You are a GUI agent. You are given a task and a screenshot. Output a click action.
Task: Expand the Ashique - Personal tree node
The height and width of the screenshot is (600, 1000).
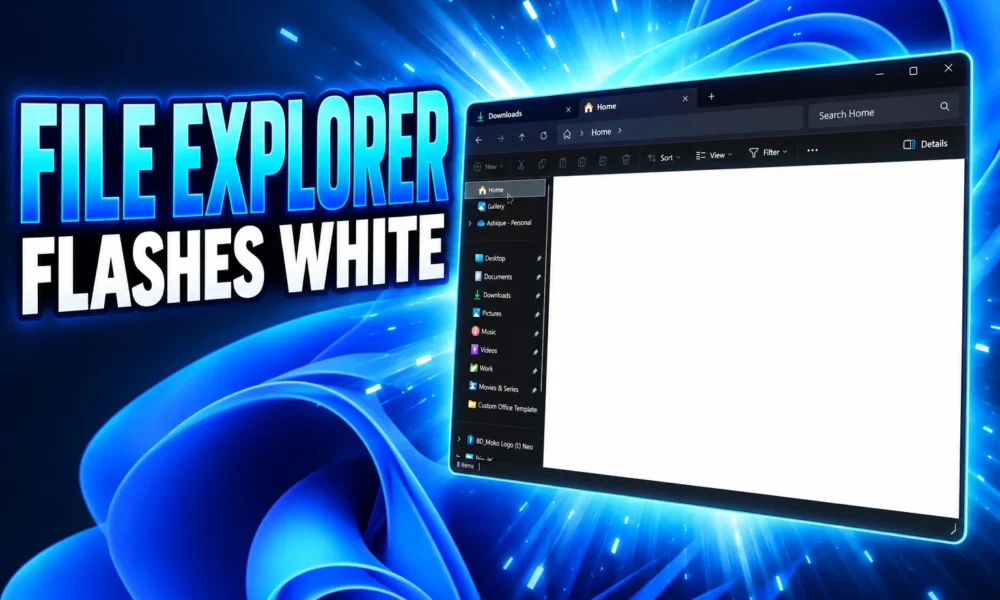pos(470,223)
